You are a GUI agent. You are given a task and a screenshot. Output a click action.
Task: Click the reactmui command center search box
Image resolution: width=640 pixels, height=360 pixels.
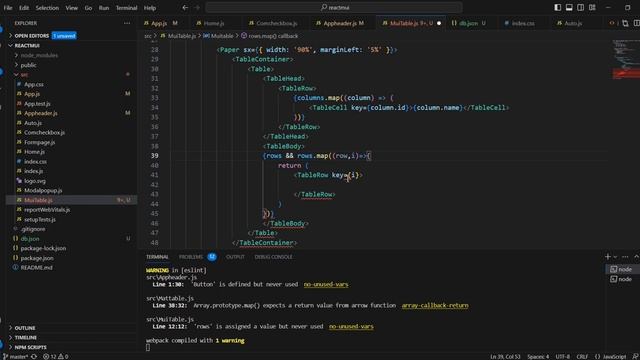pos(334,7)
